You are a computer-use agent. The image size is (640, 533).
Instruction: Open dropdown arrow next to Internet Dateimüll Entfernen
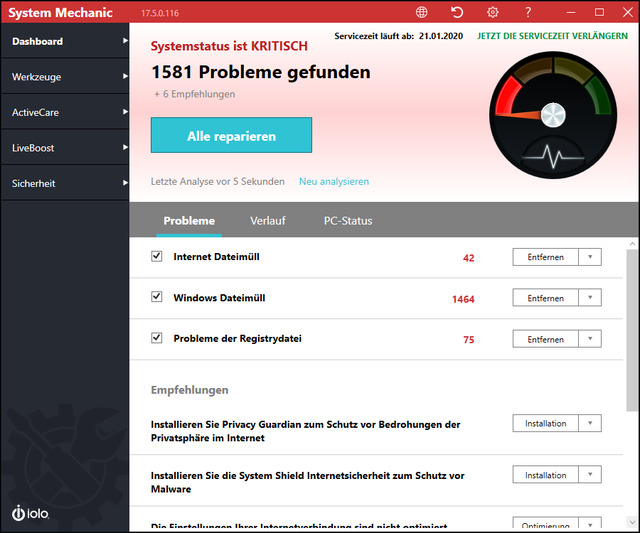click(590, 257)
